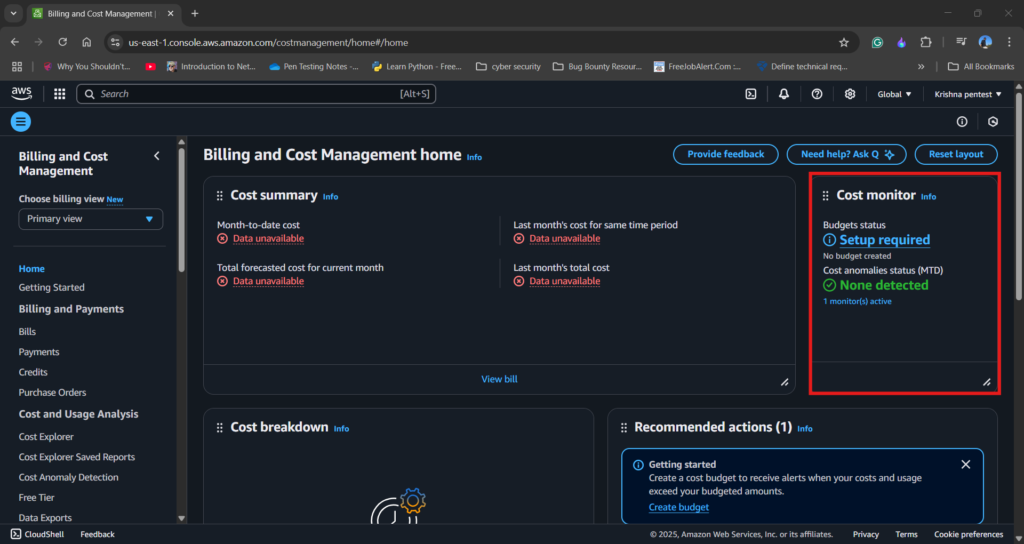Open the clock-style icon at far right

point(993,121)
